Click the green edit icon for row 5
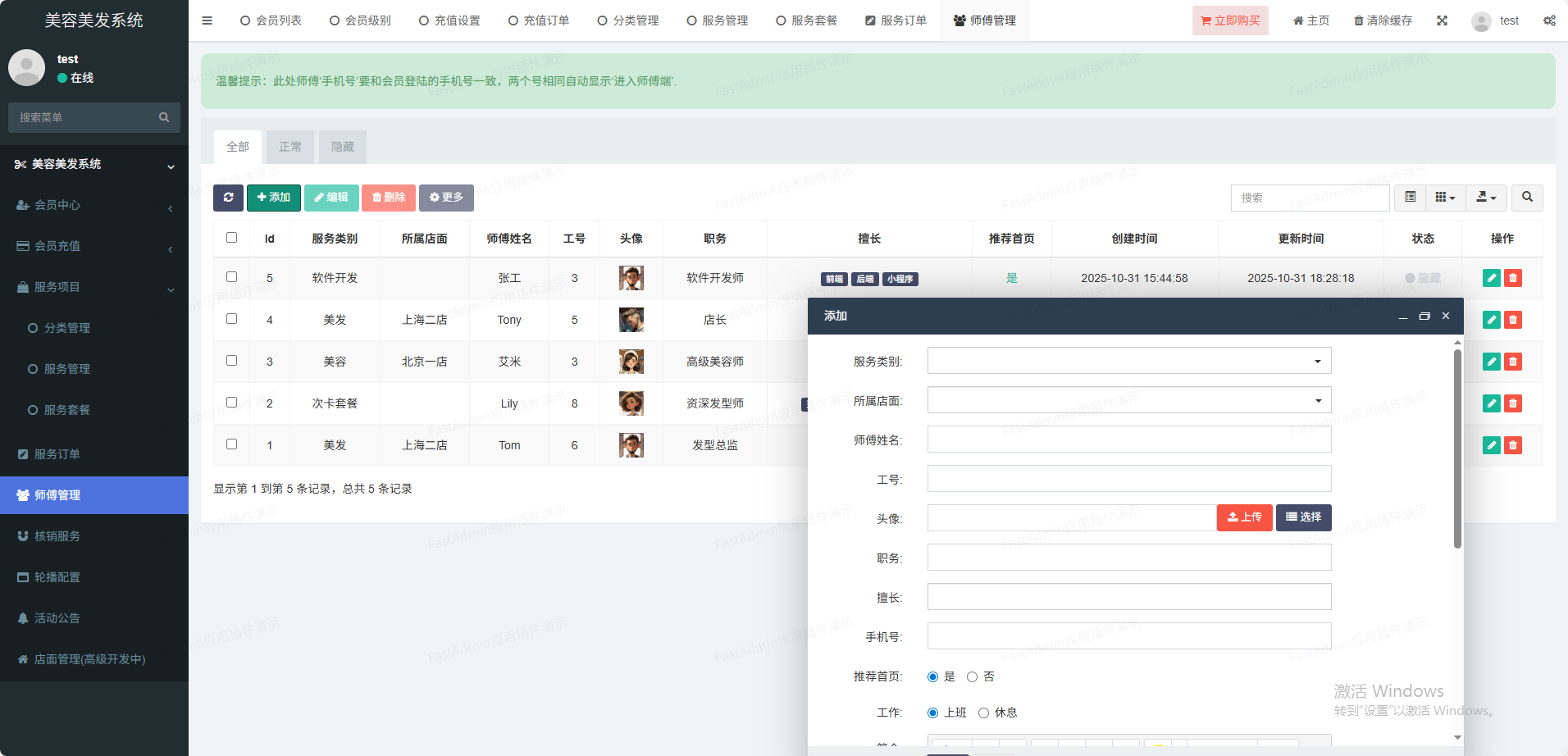The width and height of the screenshot is (1568, 756). (x=1491, y=278)
